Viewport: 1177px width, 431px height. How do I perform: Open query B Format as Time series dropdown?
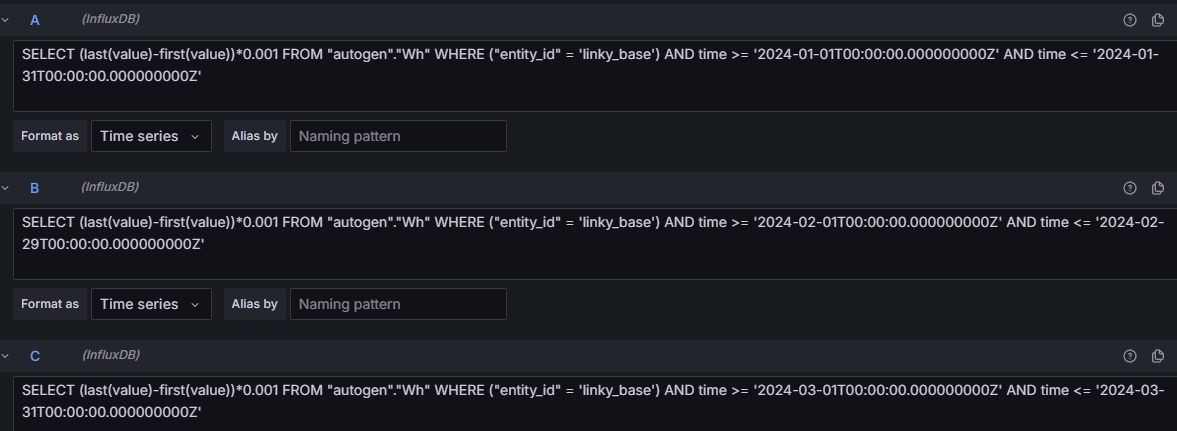click(152, 304)
